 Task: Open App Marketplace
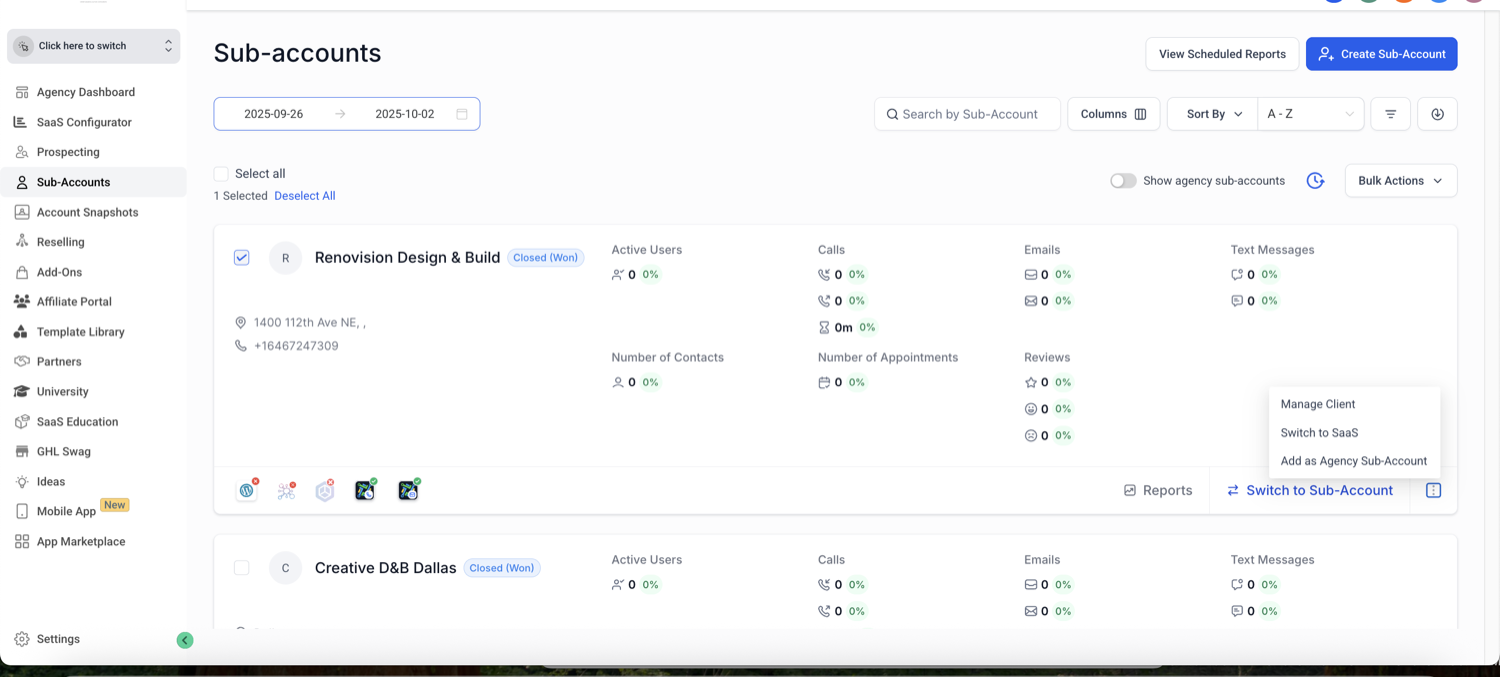pyautogui.click(x=81, y=542)
